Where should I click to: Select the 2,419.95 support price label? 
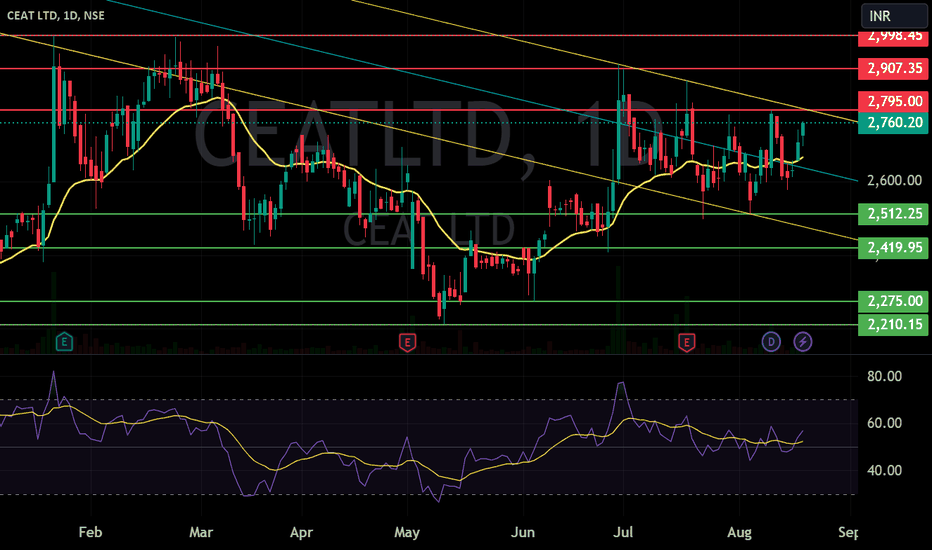893,247
